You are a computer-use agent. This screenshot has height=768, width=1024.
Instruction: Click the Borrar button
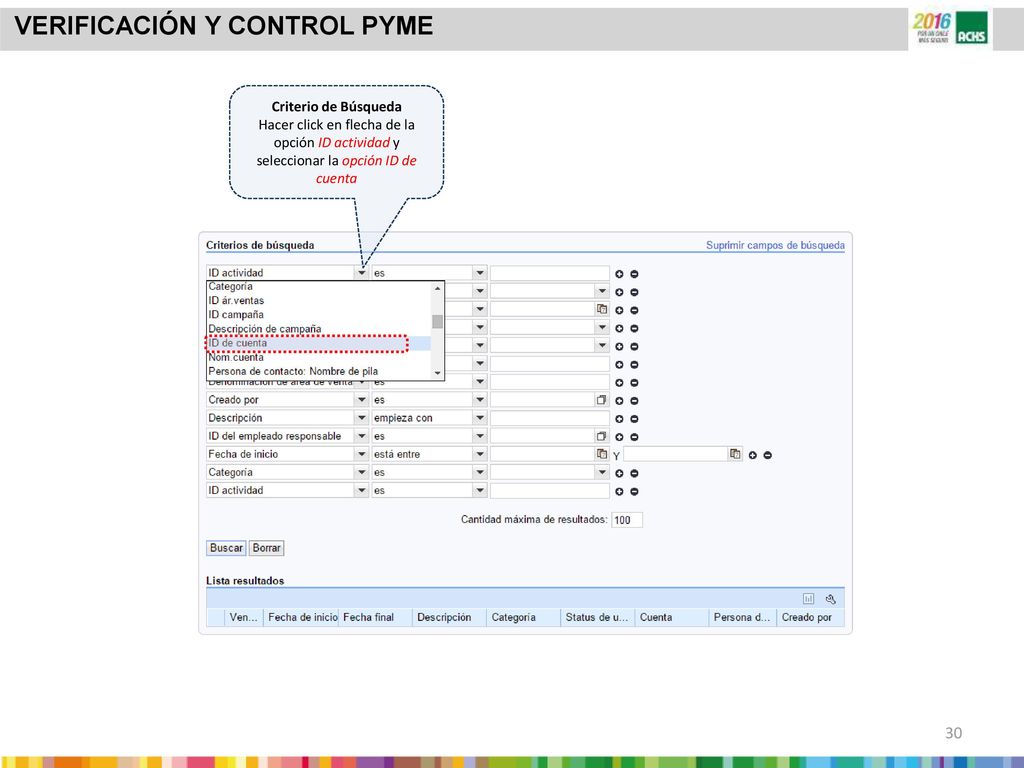[266, 548]
